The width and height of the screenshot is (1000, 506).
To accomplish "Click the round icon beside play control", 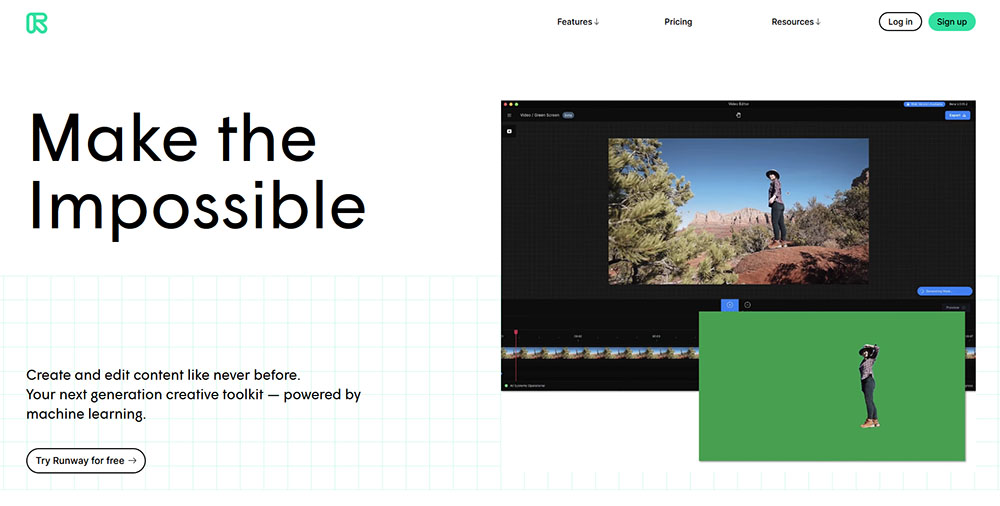I will (x=747, y=305).
